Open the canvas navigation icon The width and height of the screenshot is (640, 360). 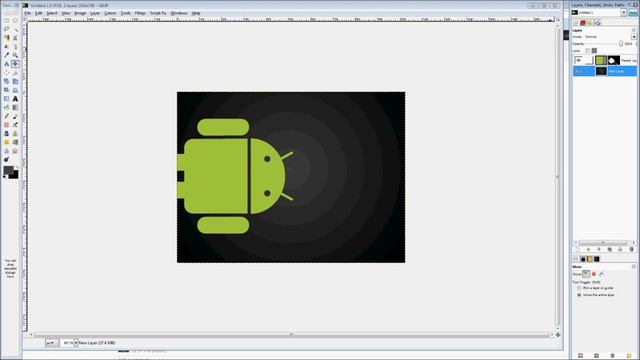point(558,335)
